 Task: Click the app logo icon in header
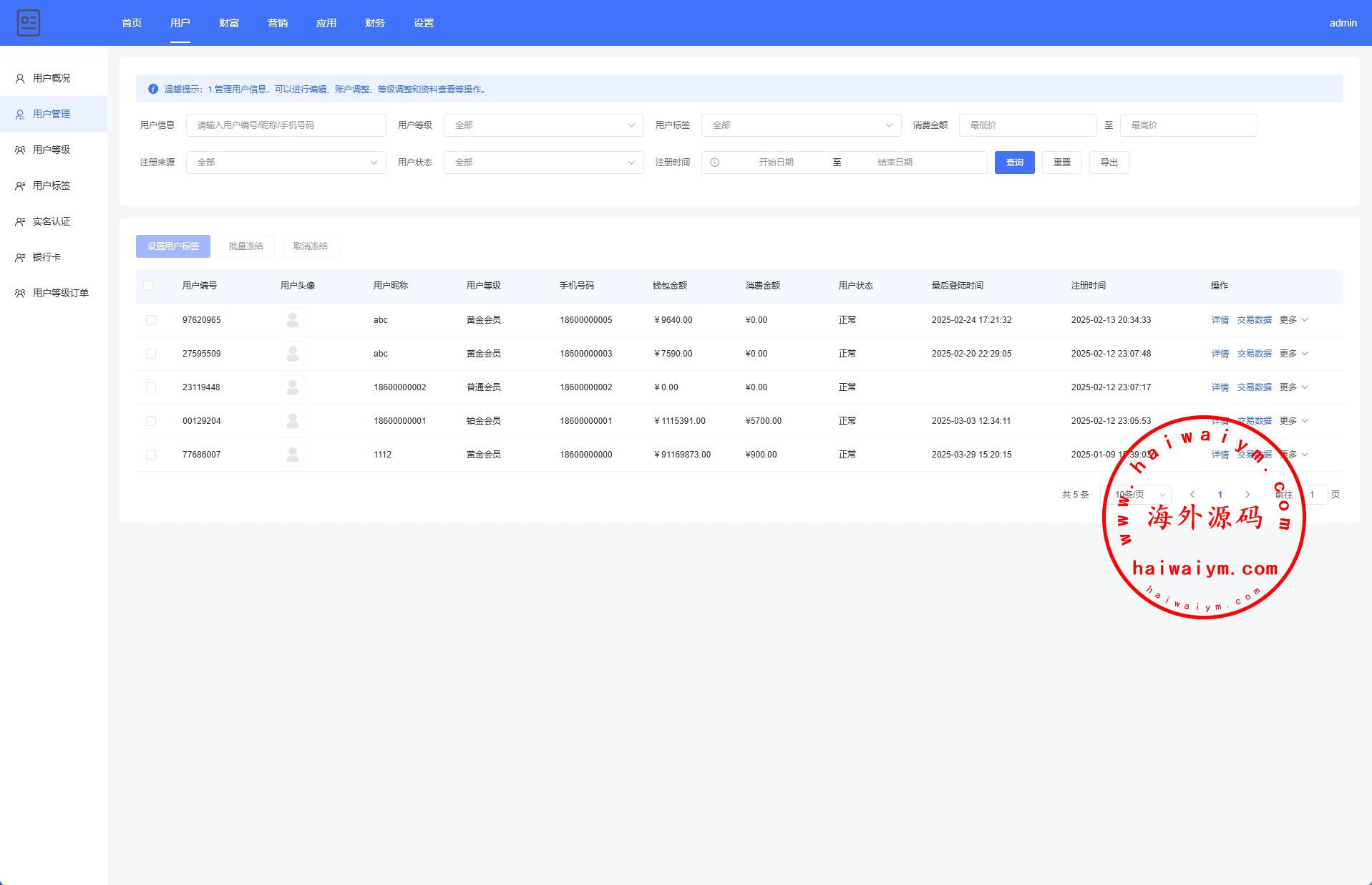tap(29, 23)
